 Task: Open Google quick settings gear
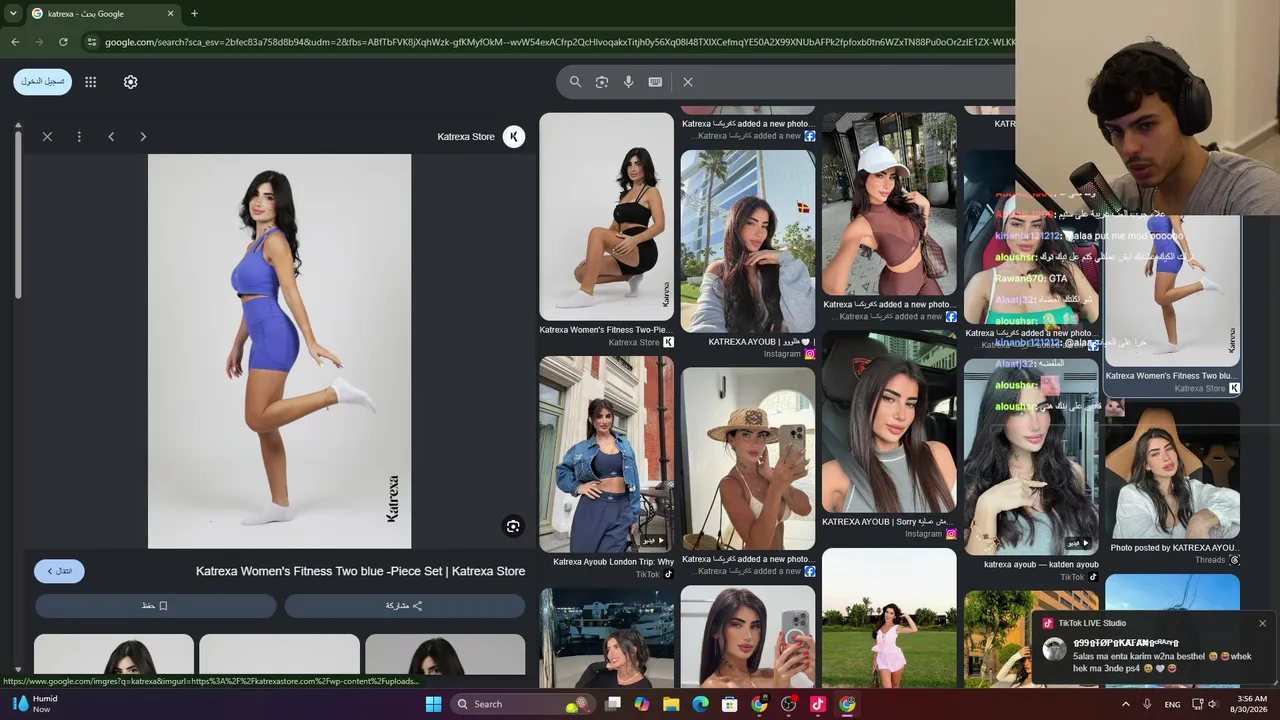click(130, 82)
